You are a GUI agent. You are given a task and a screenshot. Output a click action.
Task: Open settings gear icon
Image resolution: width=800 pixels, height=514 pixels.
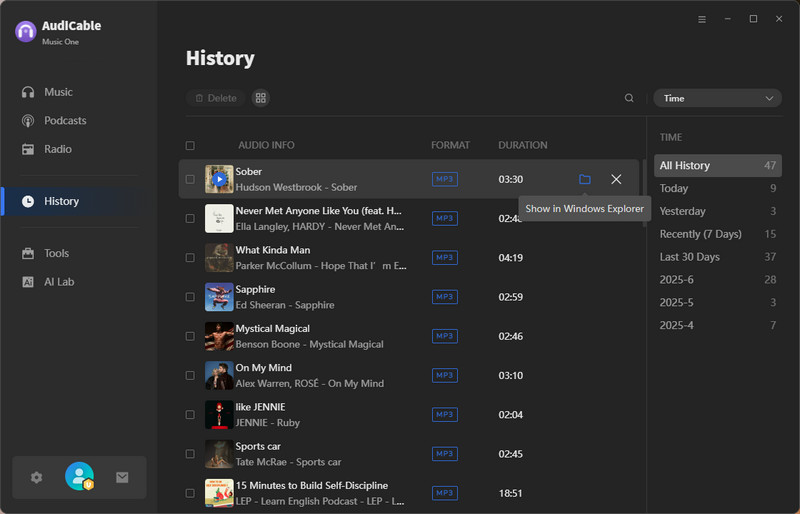37,477
